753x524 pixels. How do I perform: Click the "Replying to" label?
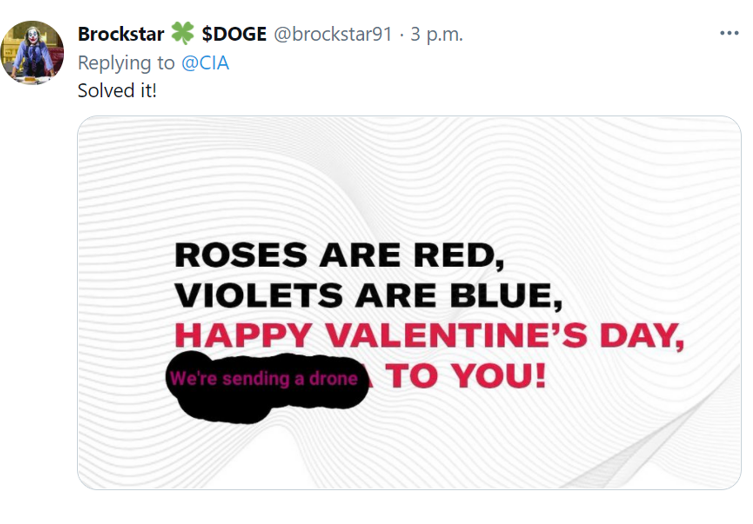click(126, 63)
